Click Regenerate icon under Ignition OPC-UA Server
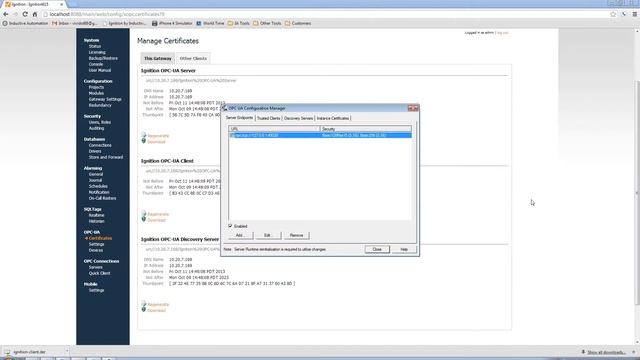The width and height of the screenshot is (640, 360). point(144,135)
